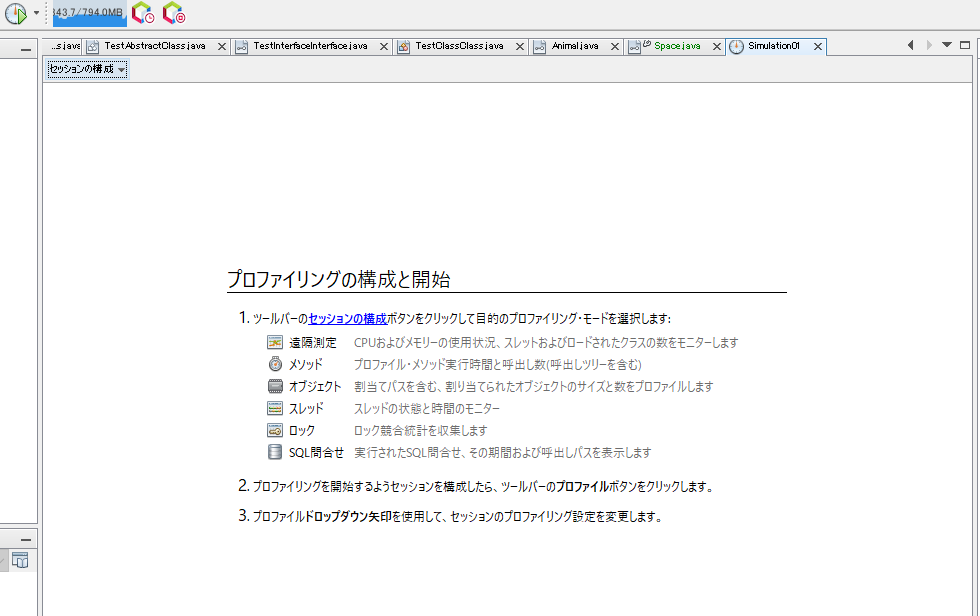Close the Space.java tab
Screen dimensions: 980x616
(717, 47)
